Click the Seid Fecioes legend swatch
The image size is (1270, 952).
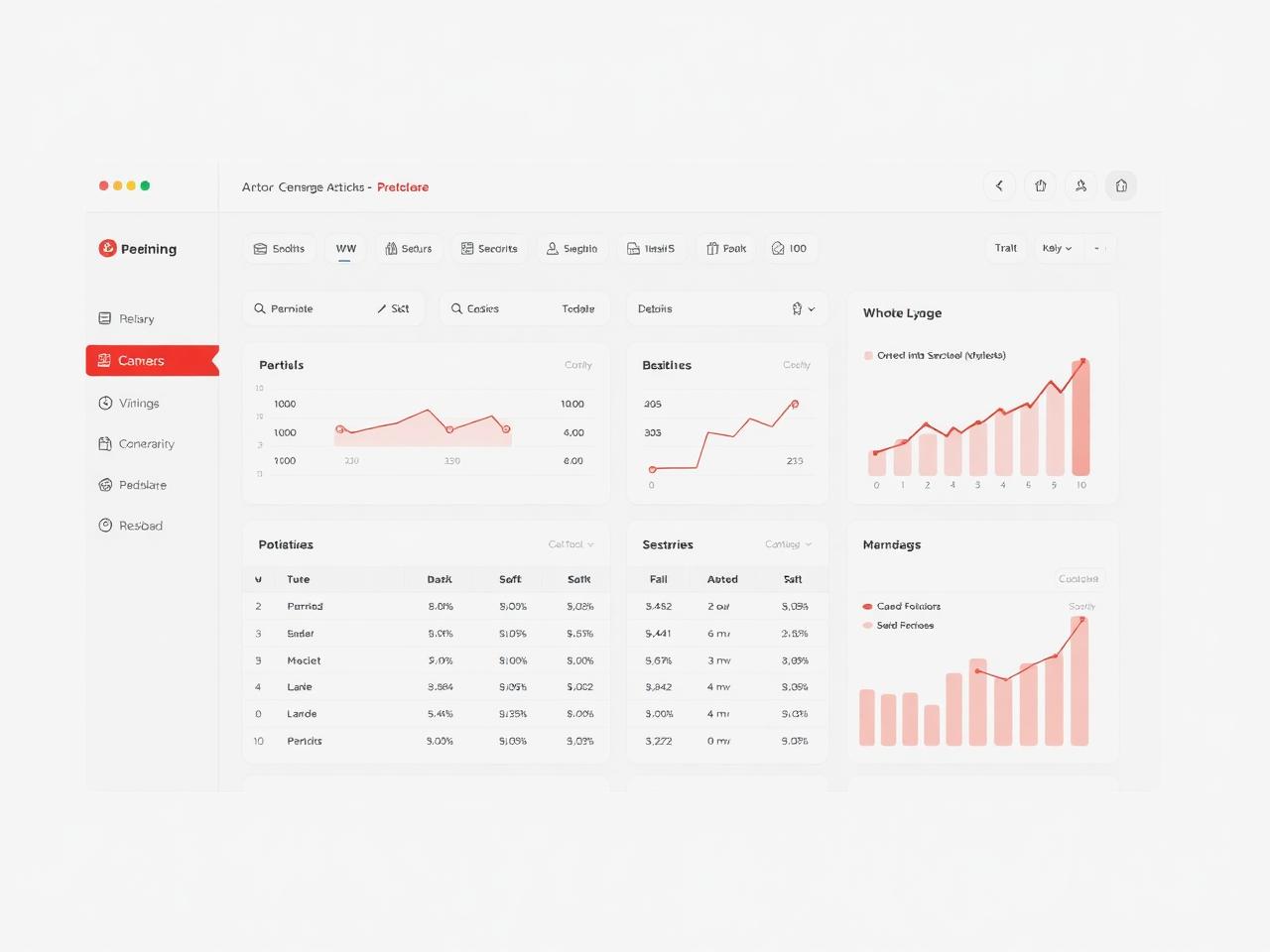coord(868,626)
